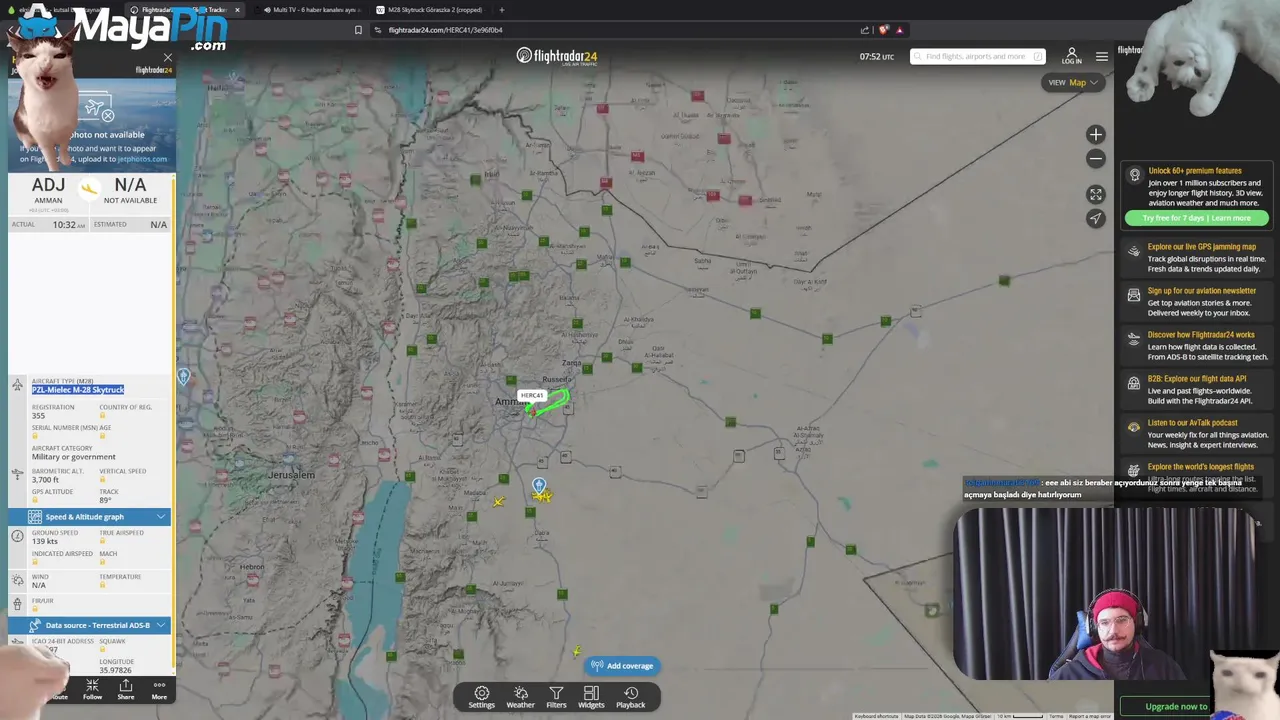Collapse the Speed & Altitude graph section

[161, 517]
